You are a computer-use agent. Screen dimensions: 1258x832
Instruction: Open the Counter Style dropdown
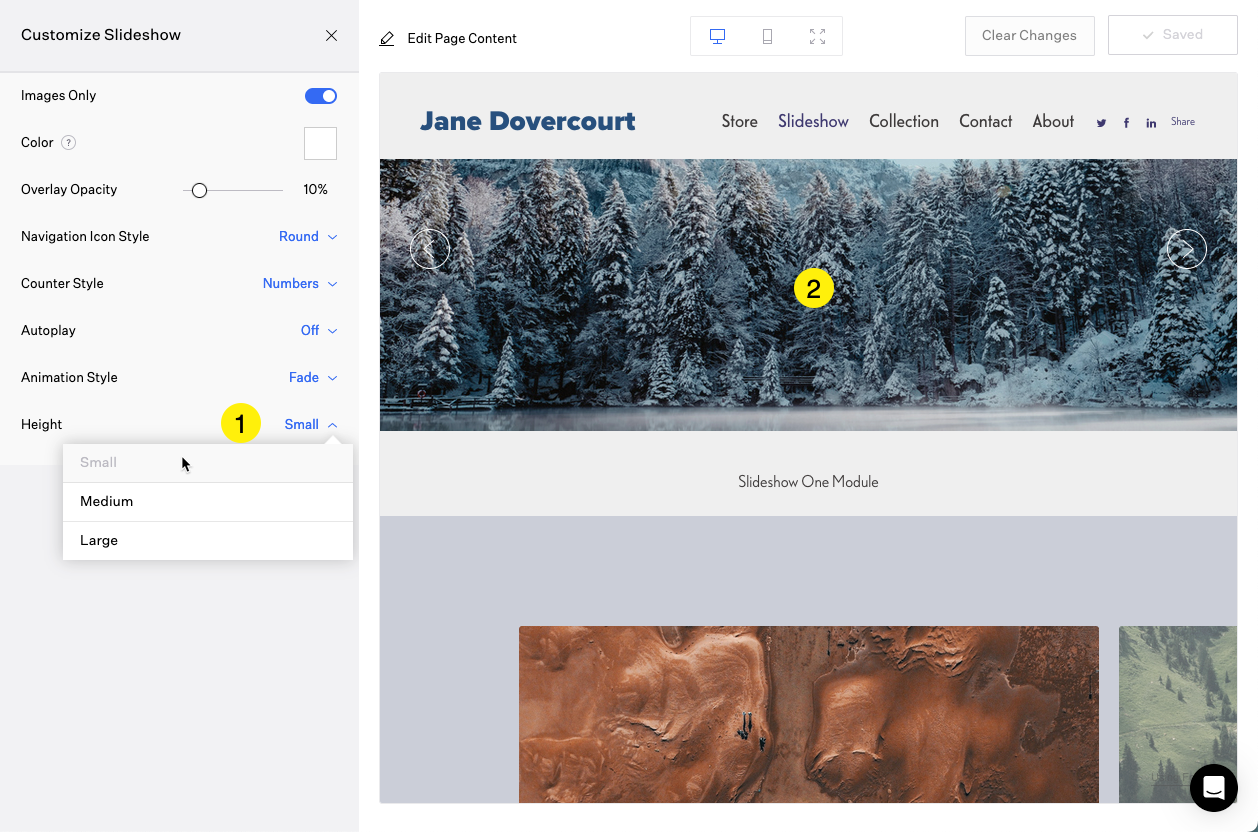coord(299,284)
